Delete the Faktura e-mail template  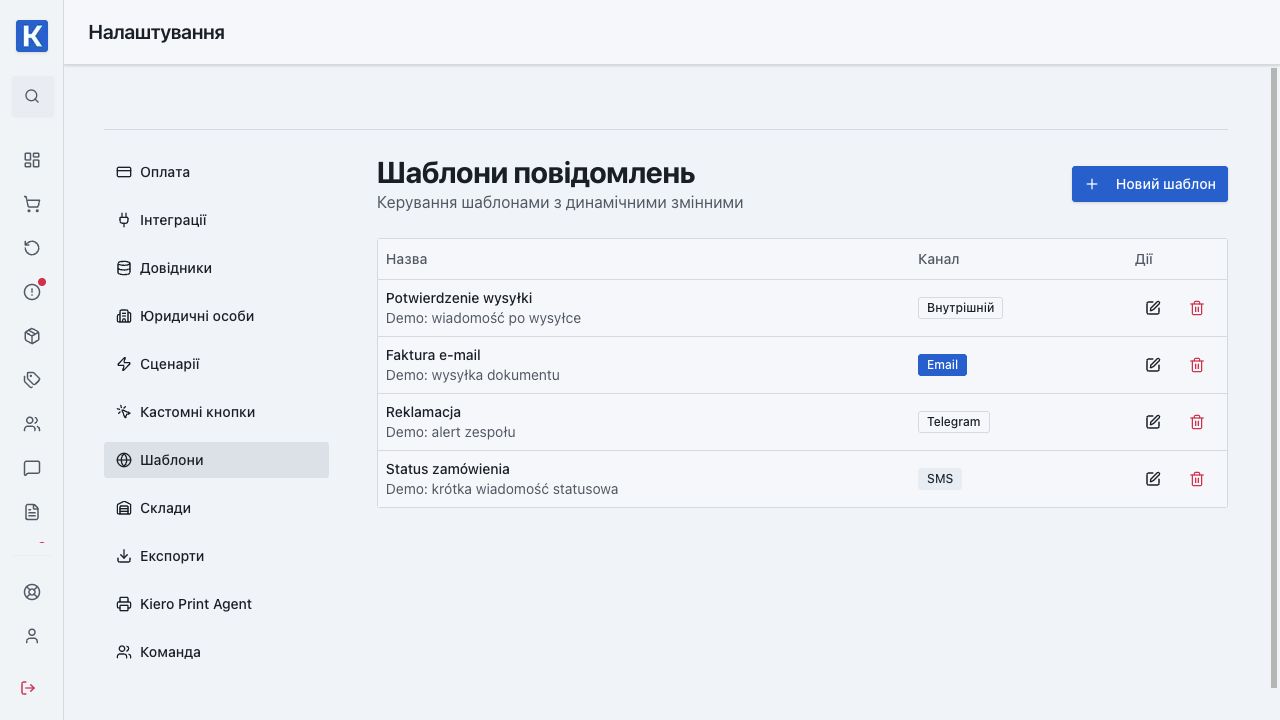pos(1197,365)
